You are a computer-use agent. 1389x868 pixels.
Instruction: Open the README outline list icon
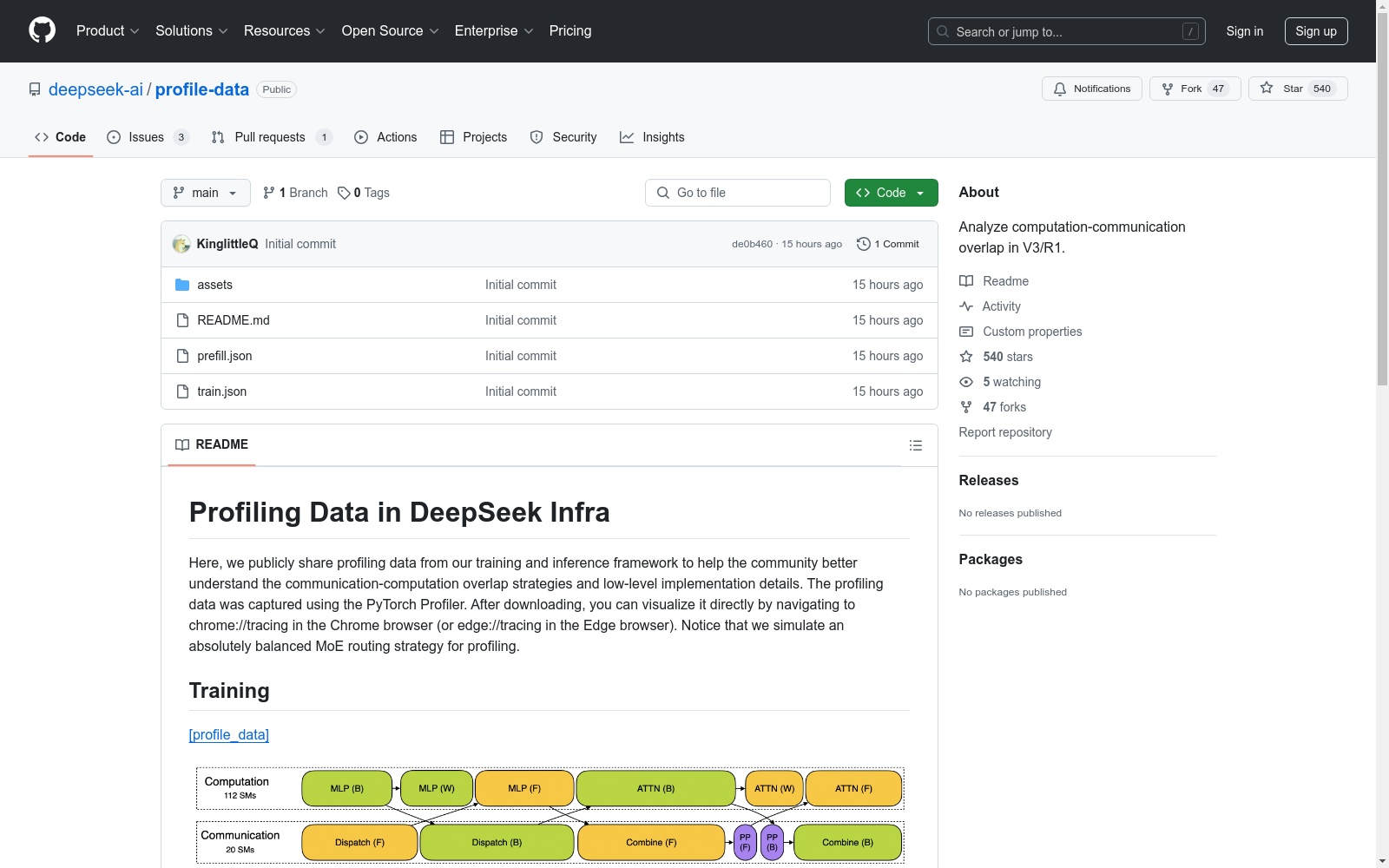coord(916,445)
